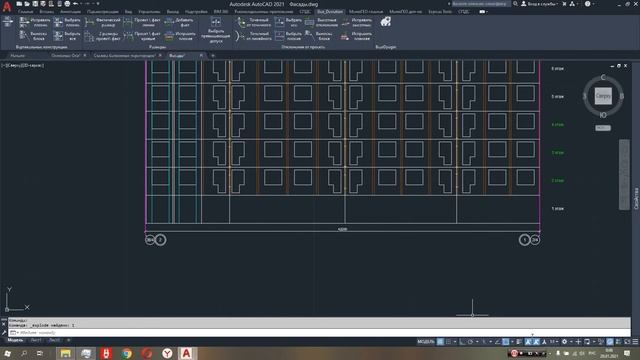
Task: Click the elephant icon in the ribbon
Action: pos(385,22)
